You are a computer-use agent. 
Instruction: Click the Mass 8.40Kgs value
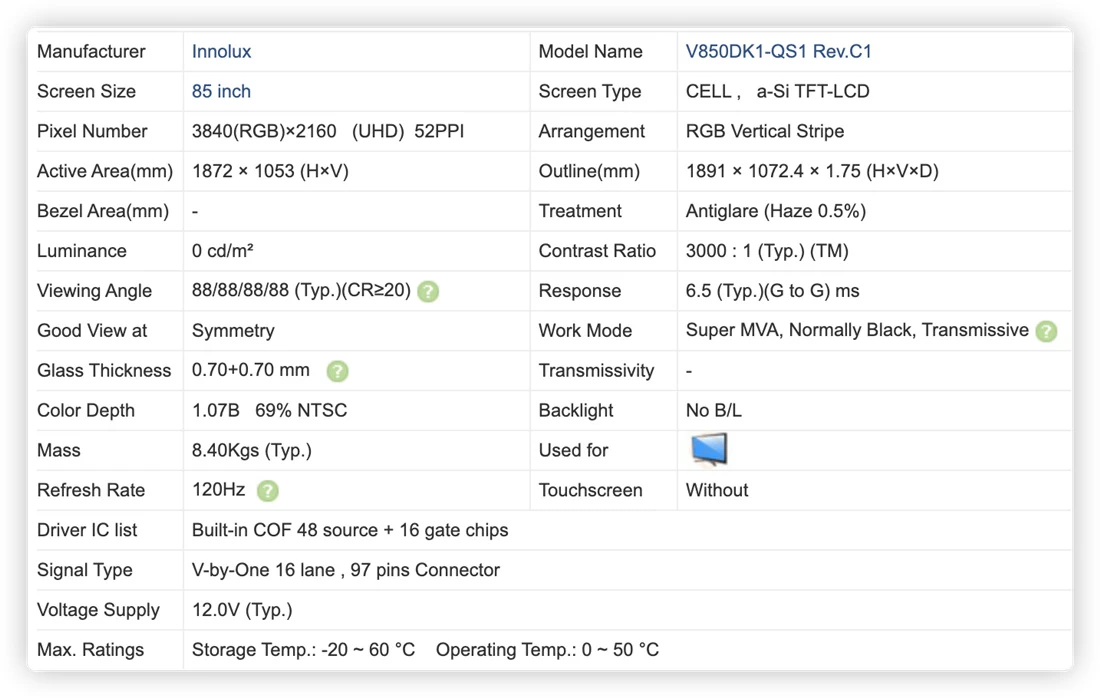pyautogui.click(x=252, y=450)
